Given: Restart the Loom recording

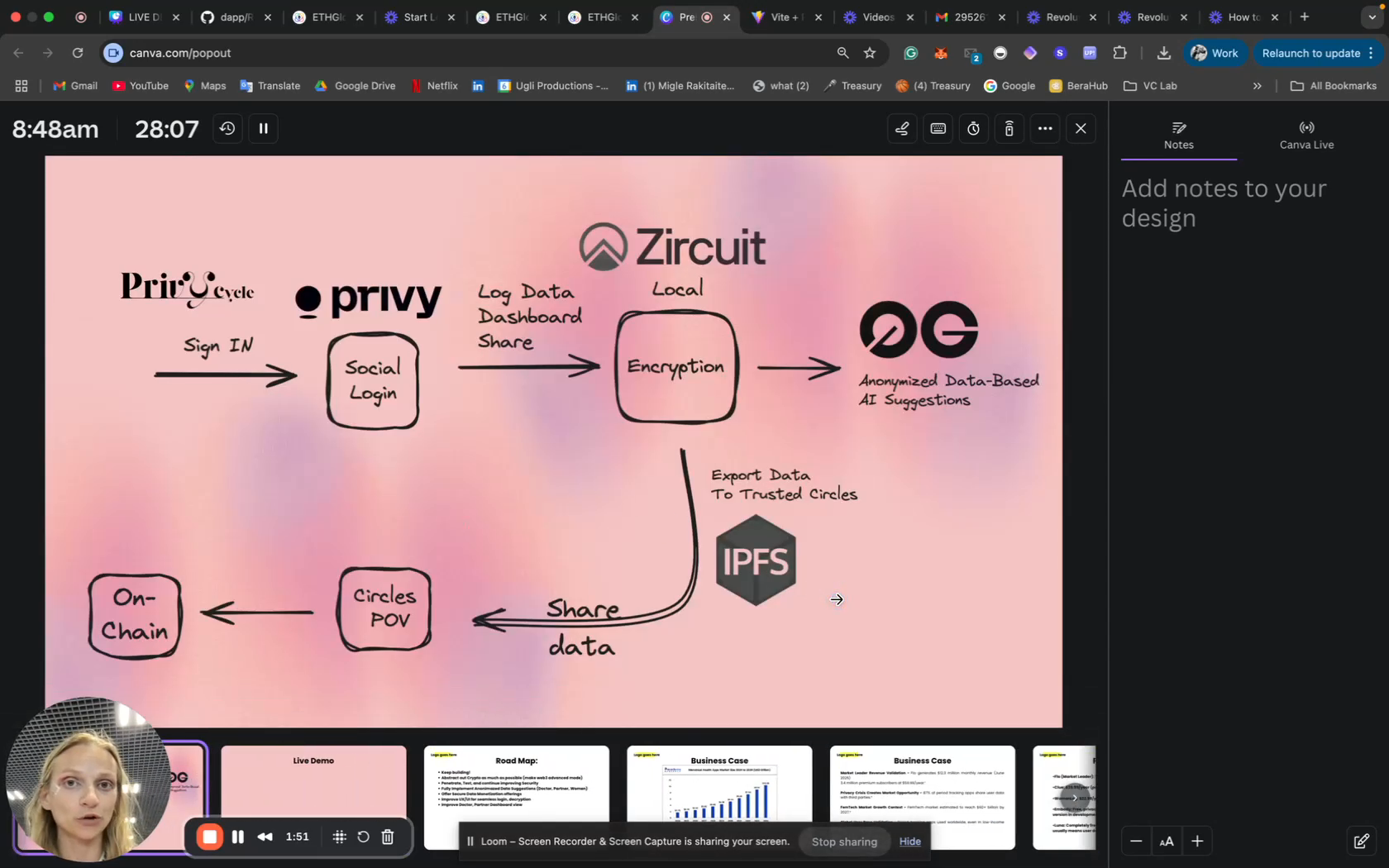Looking at the screenshot, I should pyautogui.click(x=363, y=837).
